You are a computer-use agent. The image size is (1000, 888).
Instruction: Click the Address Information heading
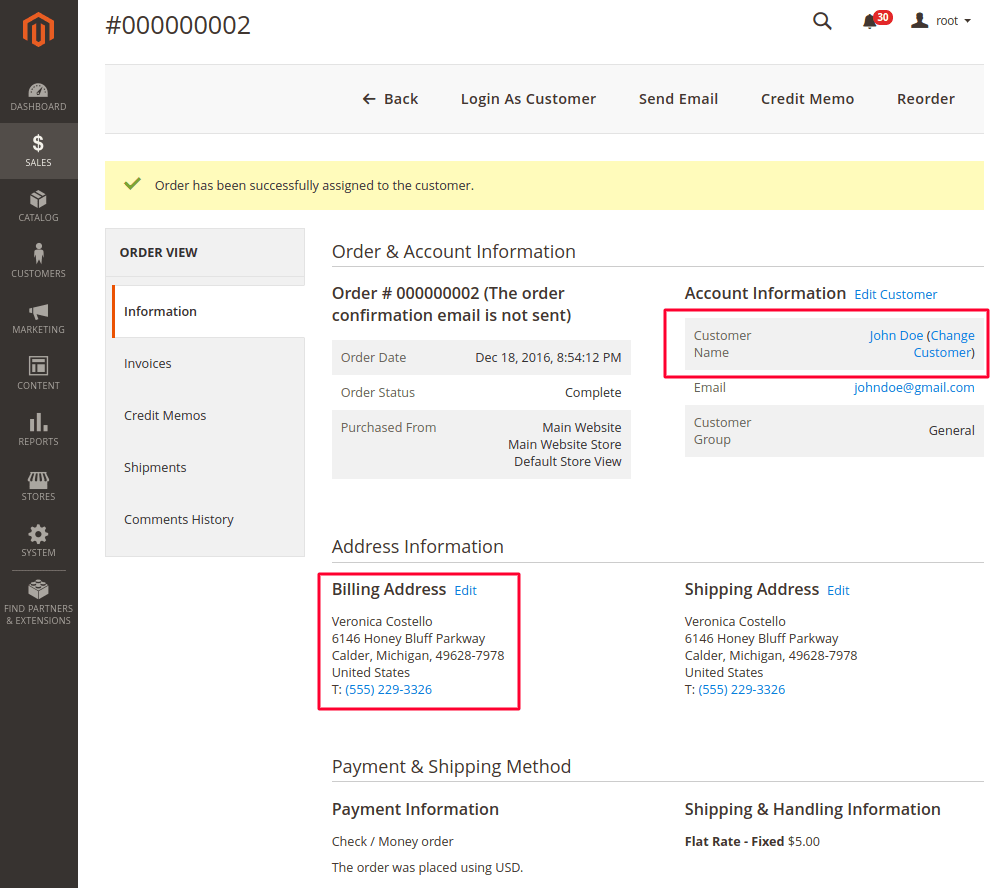[418, 547]
